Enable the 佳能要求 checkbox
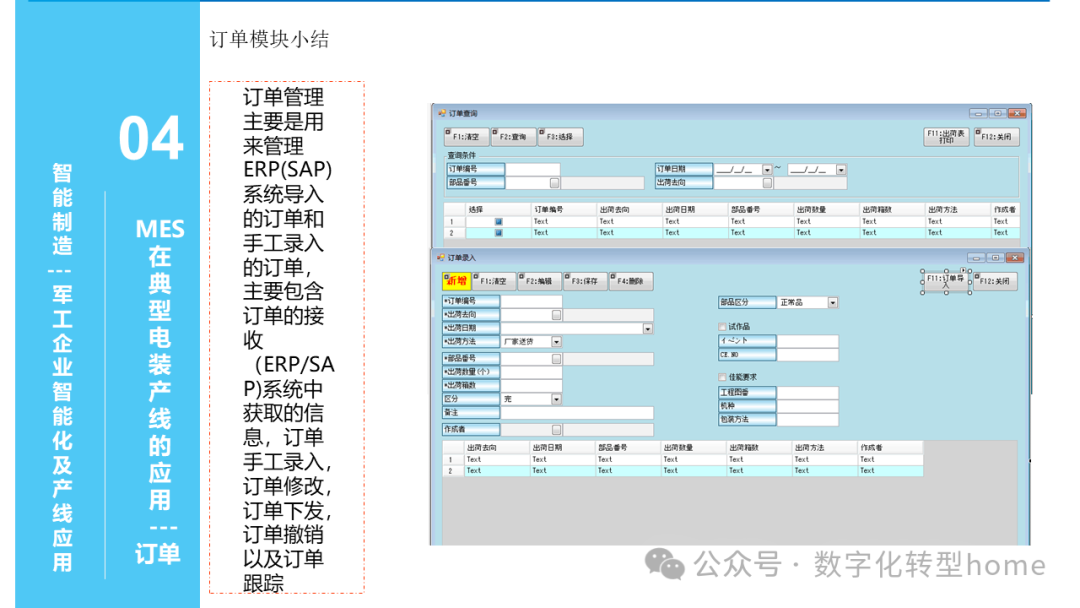The width and height of the screenshot is (1080, 608). pyautogui.click(x=721, y=377)
